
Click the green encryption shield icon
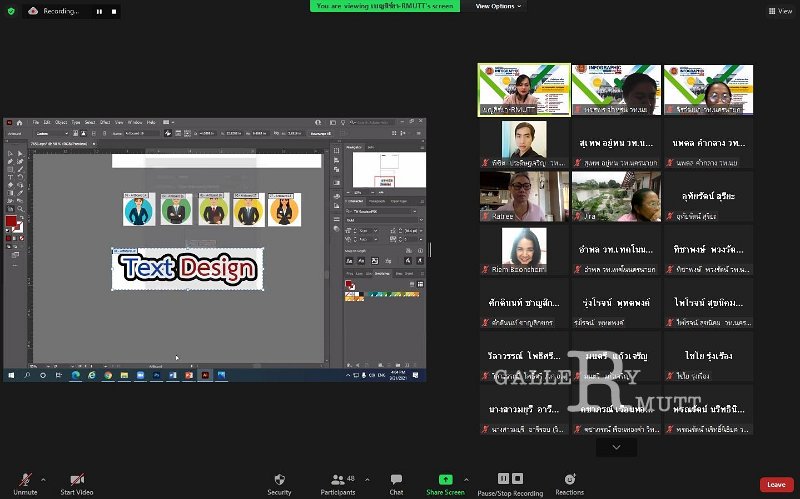click(11, 11)
